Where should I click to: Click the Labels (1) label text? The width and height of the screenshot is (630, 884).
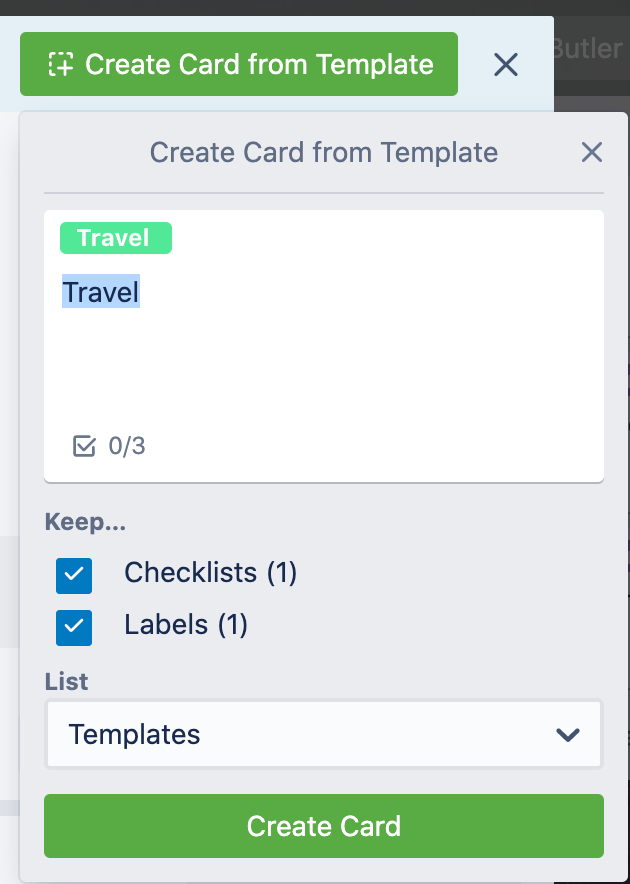(x=186, y=625)
